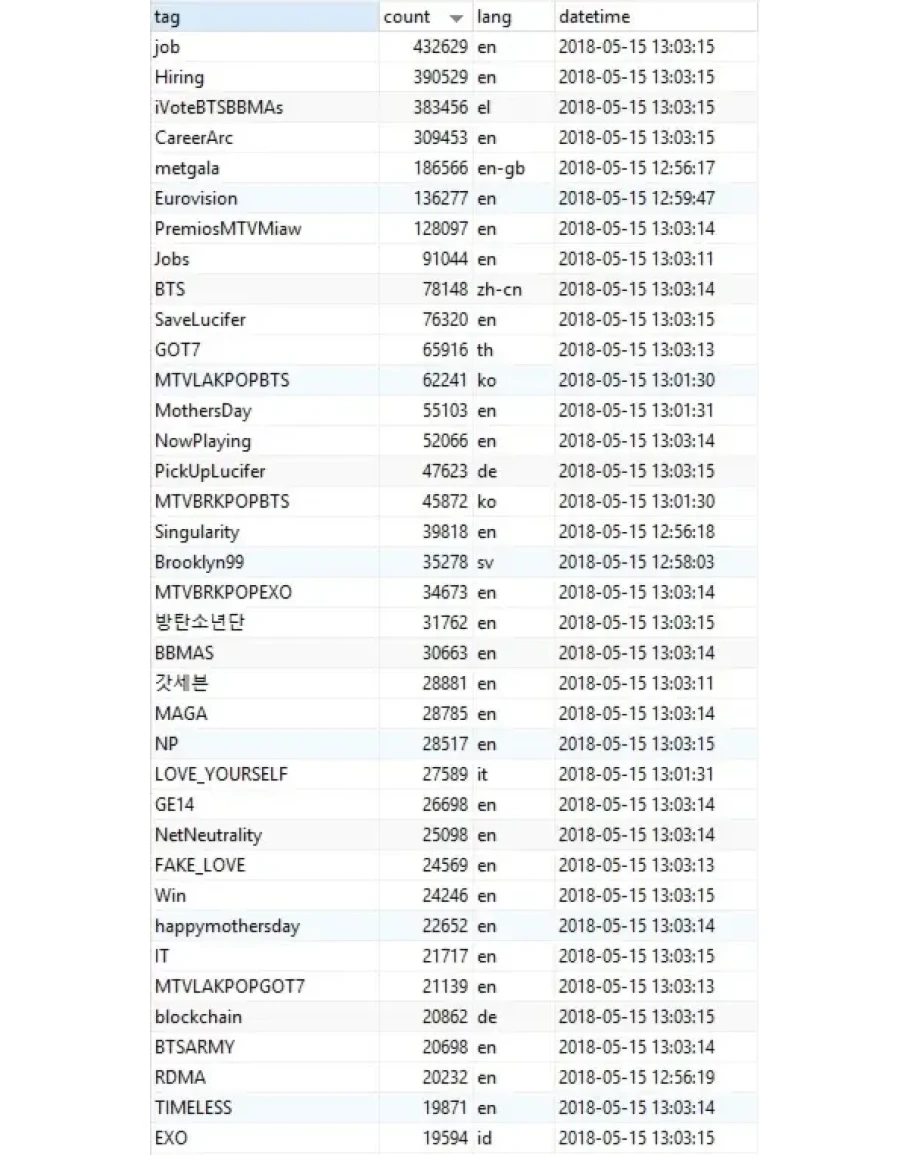Select count value 432629 for job
910x1155 pixels.
[x=440, y=47]
